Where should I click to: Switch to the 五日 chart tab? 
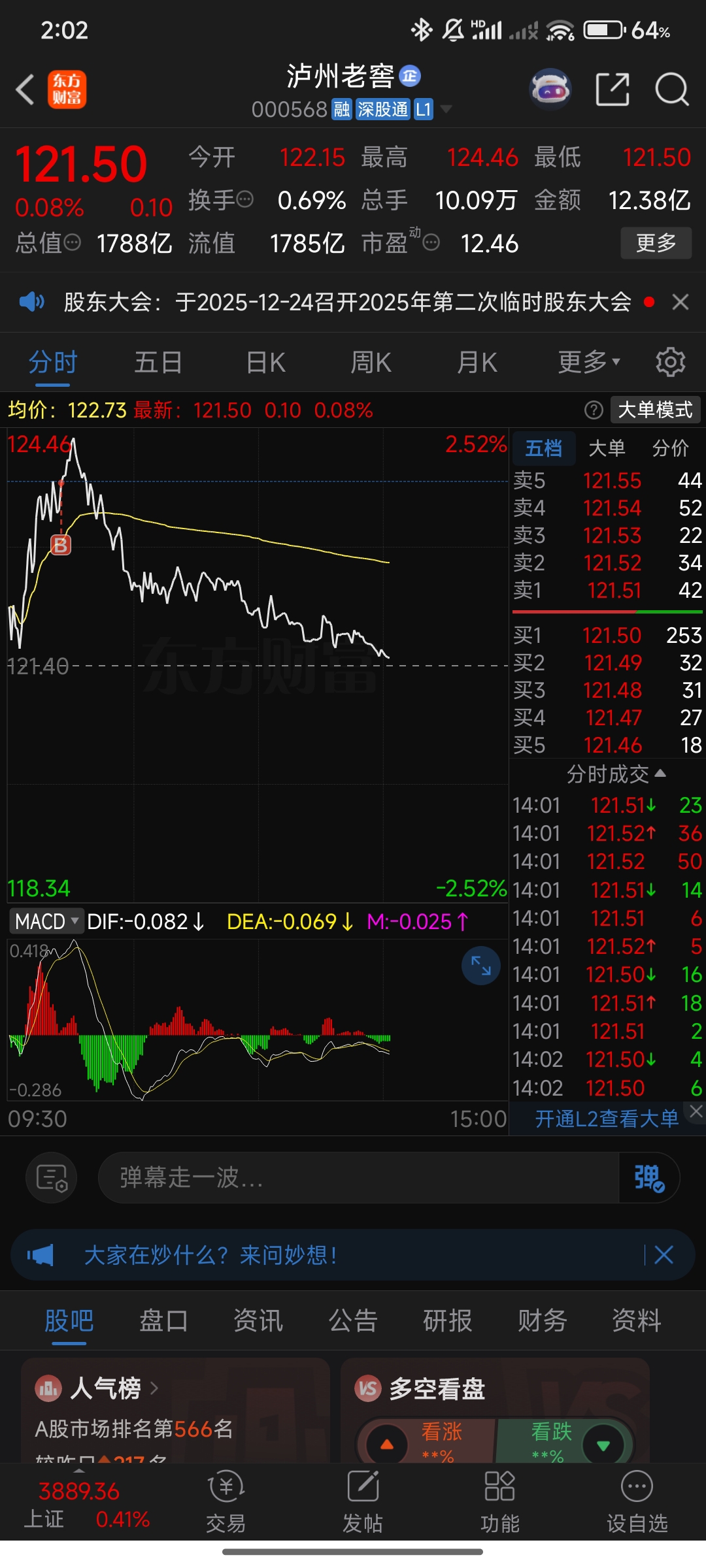[158, 362]
